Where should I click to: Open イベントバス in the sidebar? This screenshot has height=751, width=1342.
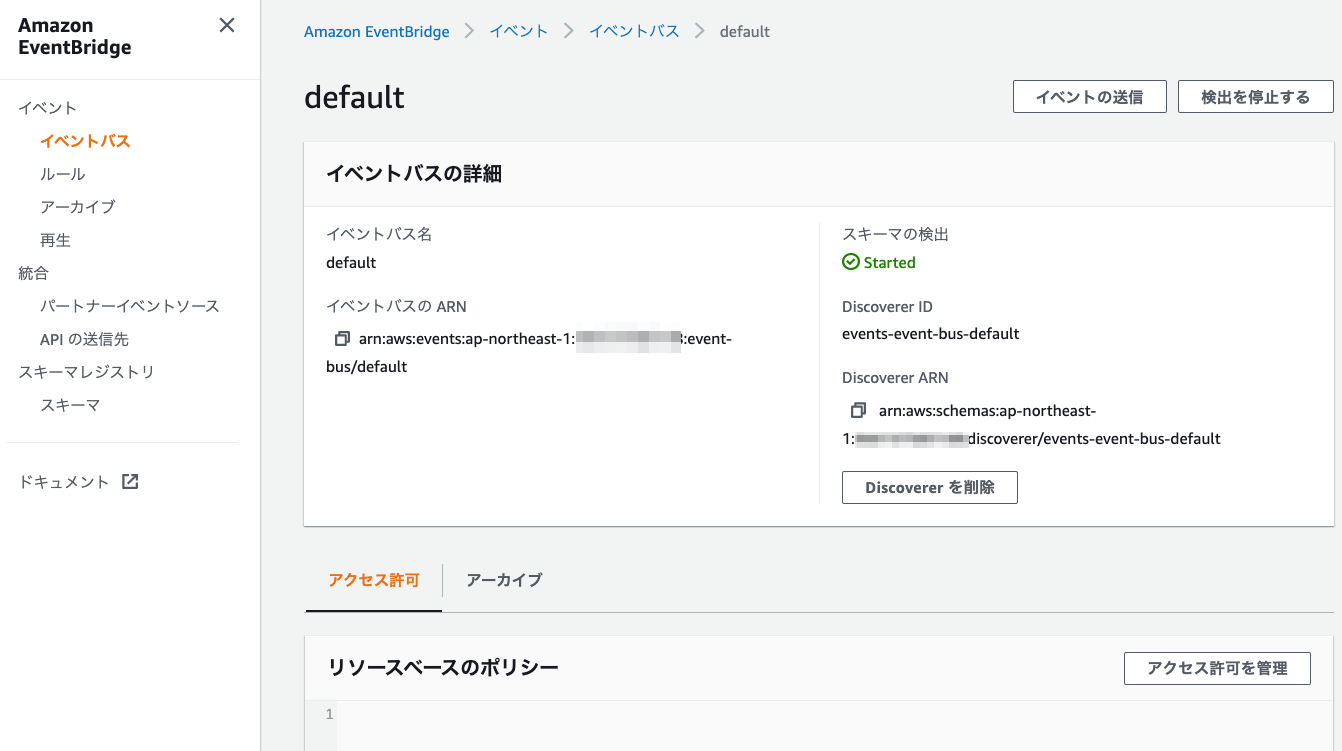[85, 141]
